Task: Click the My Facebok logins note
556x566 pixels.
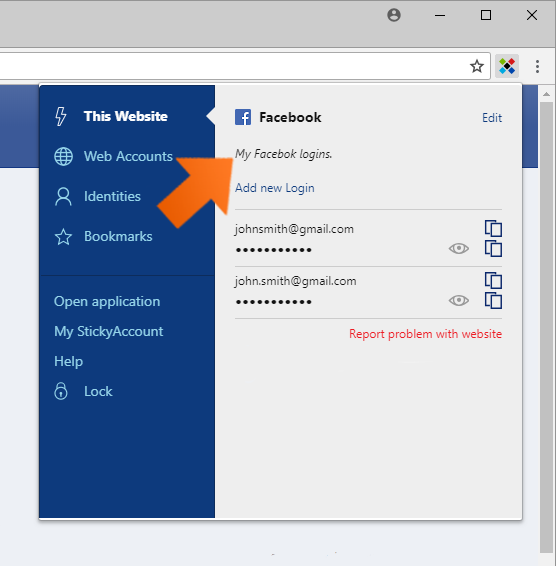Action: click(x=284, y=154)
